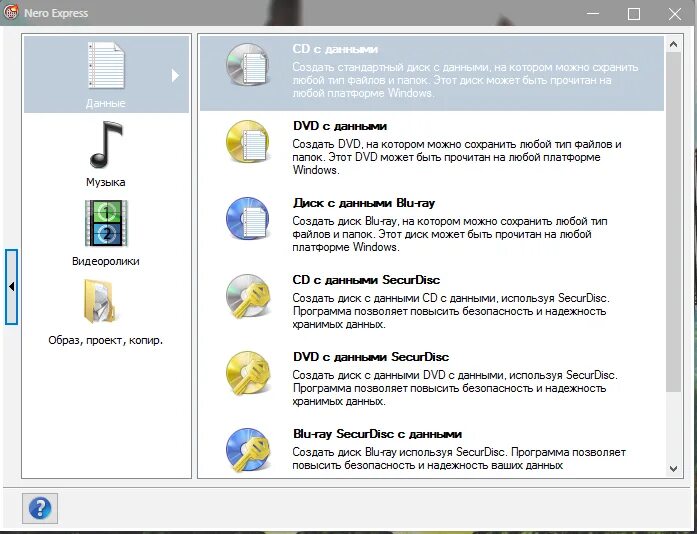Click the scrollbar down arrow
The image size is (697, 534).
(673, 469)
